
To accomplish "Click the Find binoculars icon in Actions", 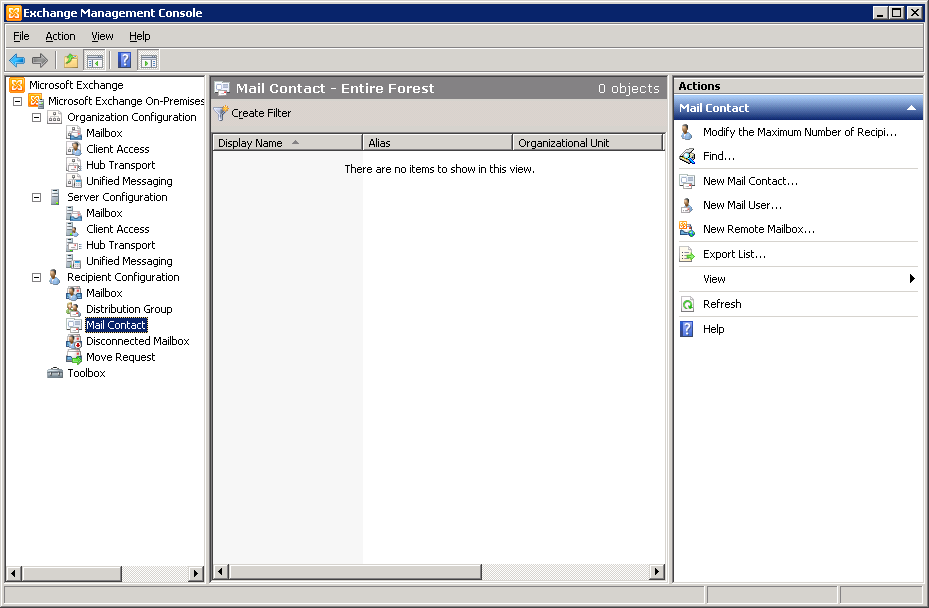I will pyautogui.click(x=687, y=156).
